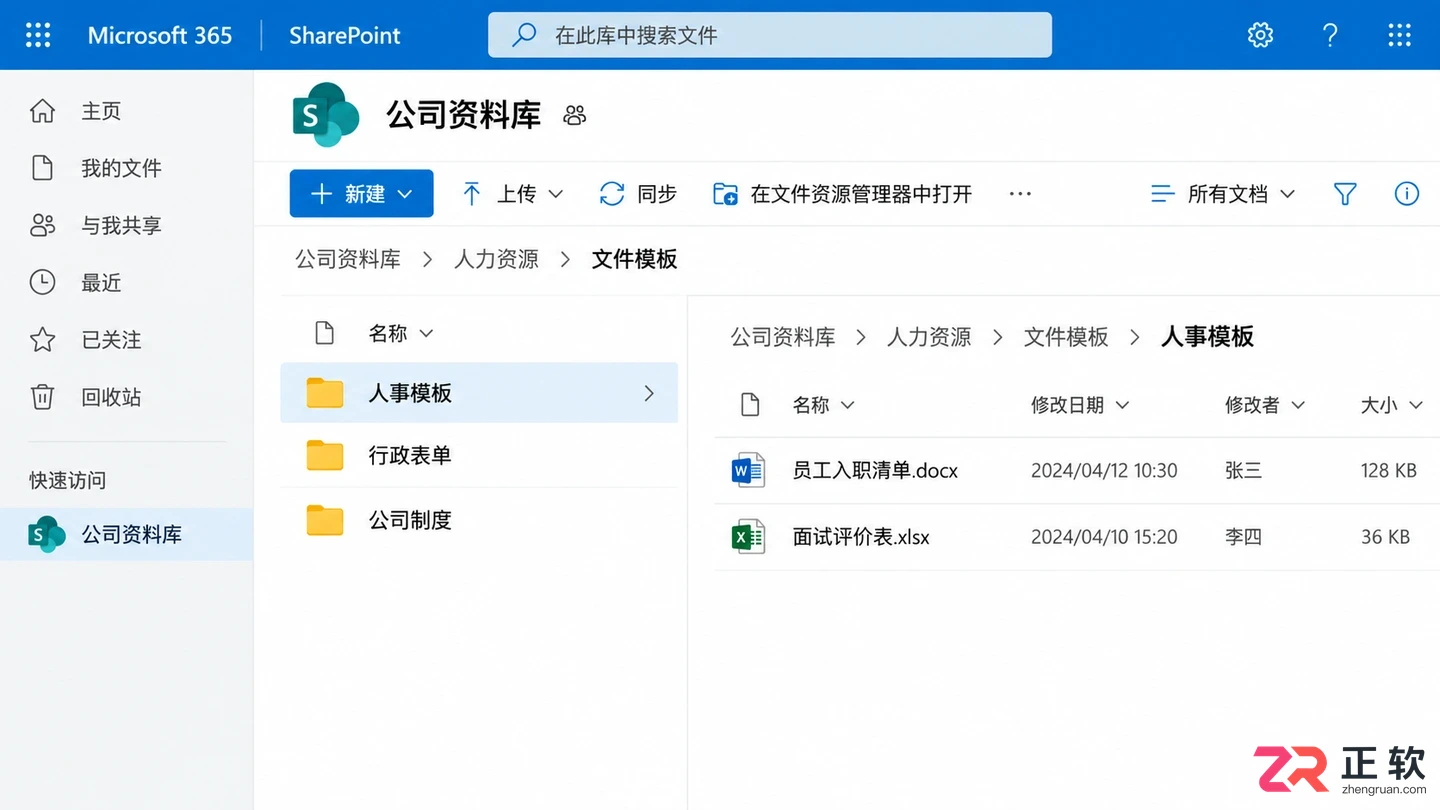Open the details info pane icon
1440x810 pixels.
coord(1407,194)
